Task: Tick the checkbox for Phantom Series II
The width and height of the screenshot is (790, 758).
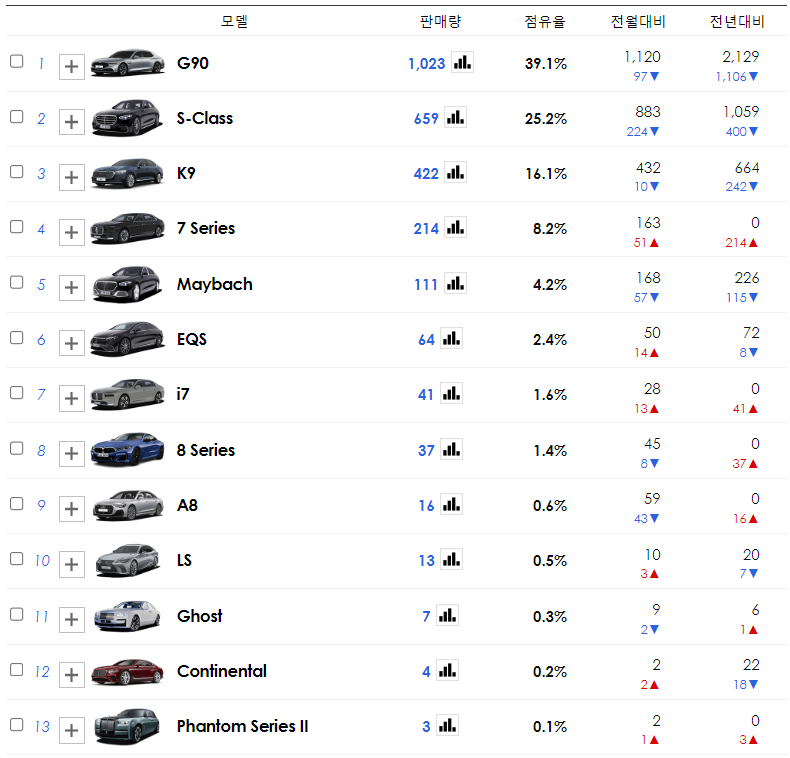Action: coord(17,724)
